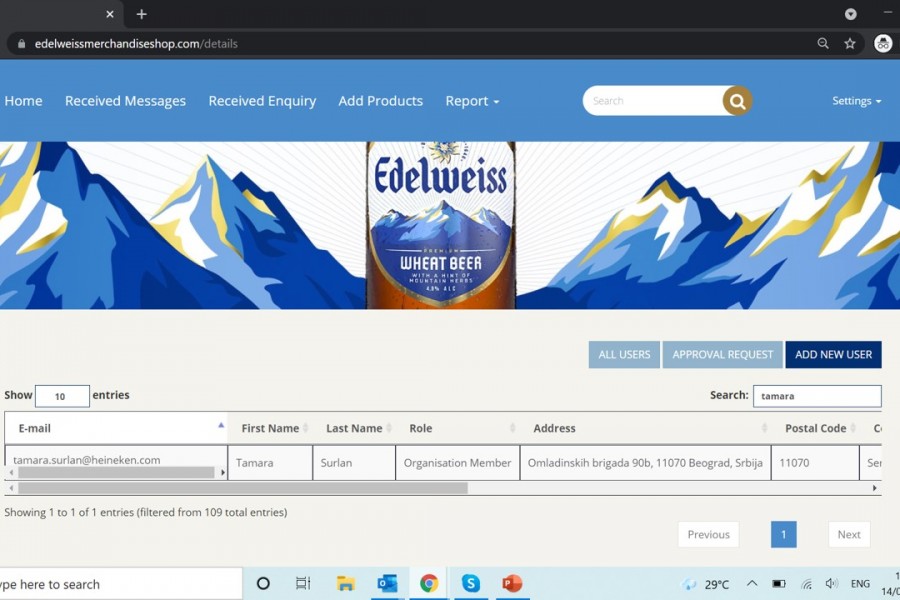The image size is (900, 600).
Task: Open a new browser tab
Action: [x=142, y=14]
